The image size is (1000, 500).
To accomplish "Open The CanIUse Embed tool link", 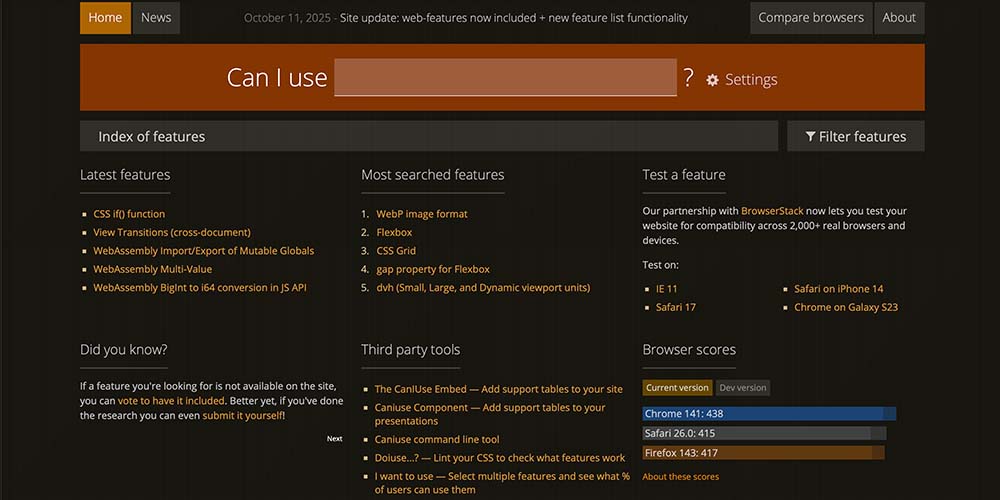I will (498, 389).
